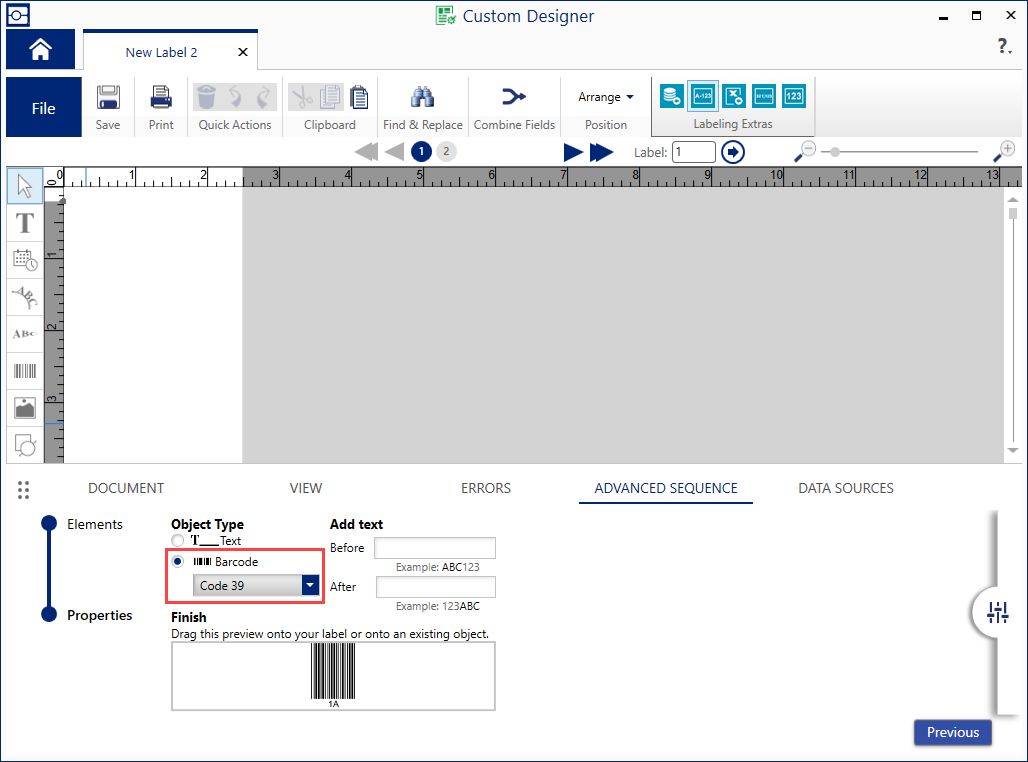Click the Combine Fields ribbon icon

(x=514, y=105)
